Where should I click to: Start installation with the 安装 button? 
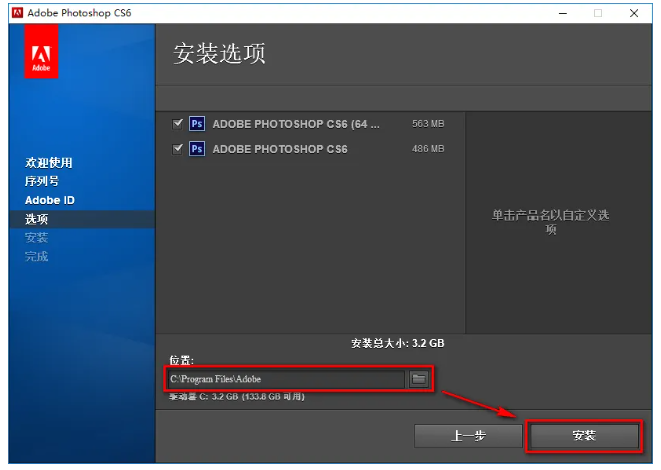point(584,436)
